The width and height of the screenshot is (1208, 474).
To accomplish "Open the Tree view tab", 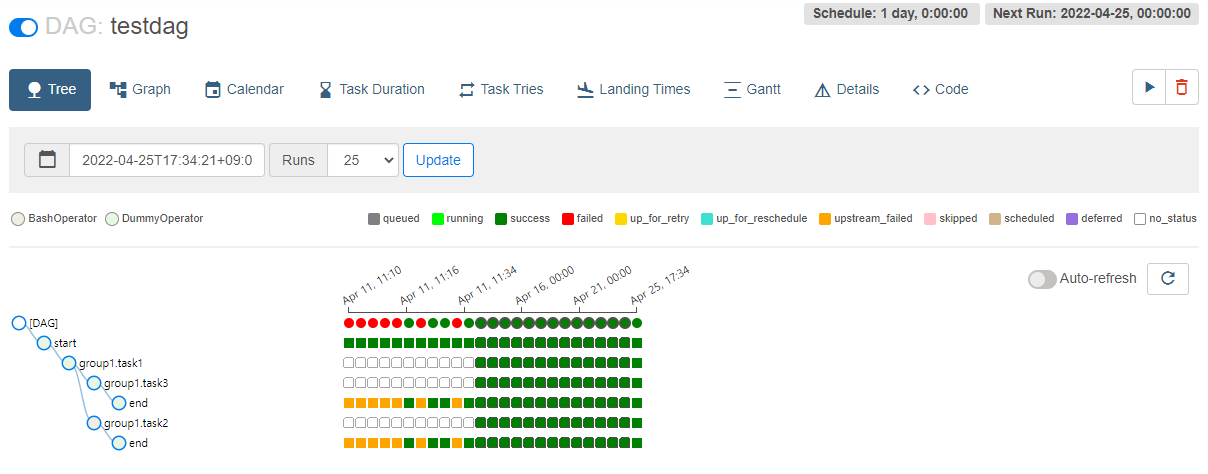I will [50, 89].
